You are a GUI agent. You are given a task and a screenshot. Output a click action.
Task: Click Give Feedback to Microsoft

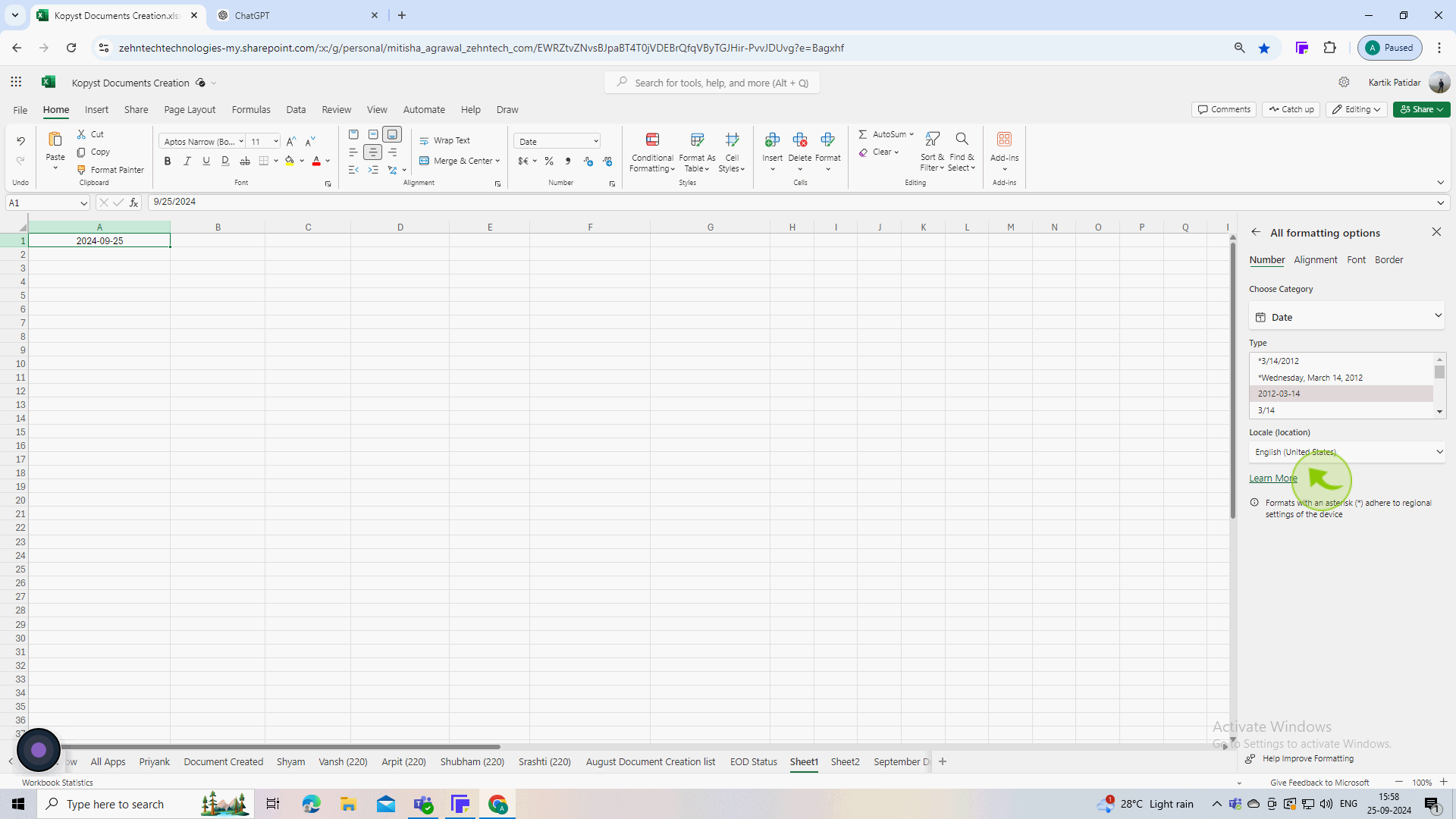point(1319,783)
